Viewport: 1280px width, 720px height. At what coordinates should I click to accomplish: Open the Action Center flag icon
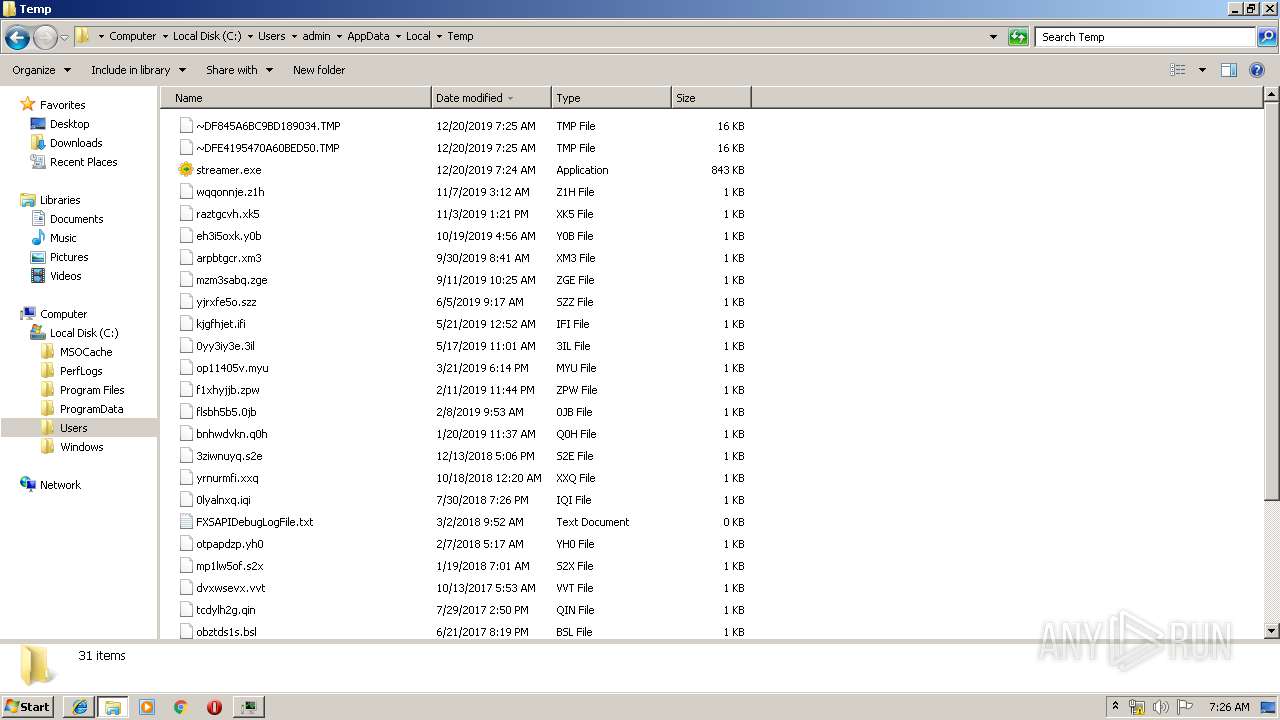(1185, 707)
